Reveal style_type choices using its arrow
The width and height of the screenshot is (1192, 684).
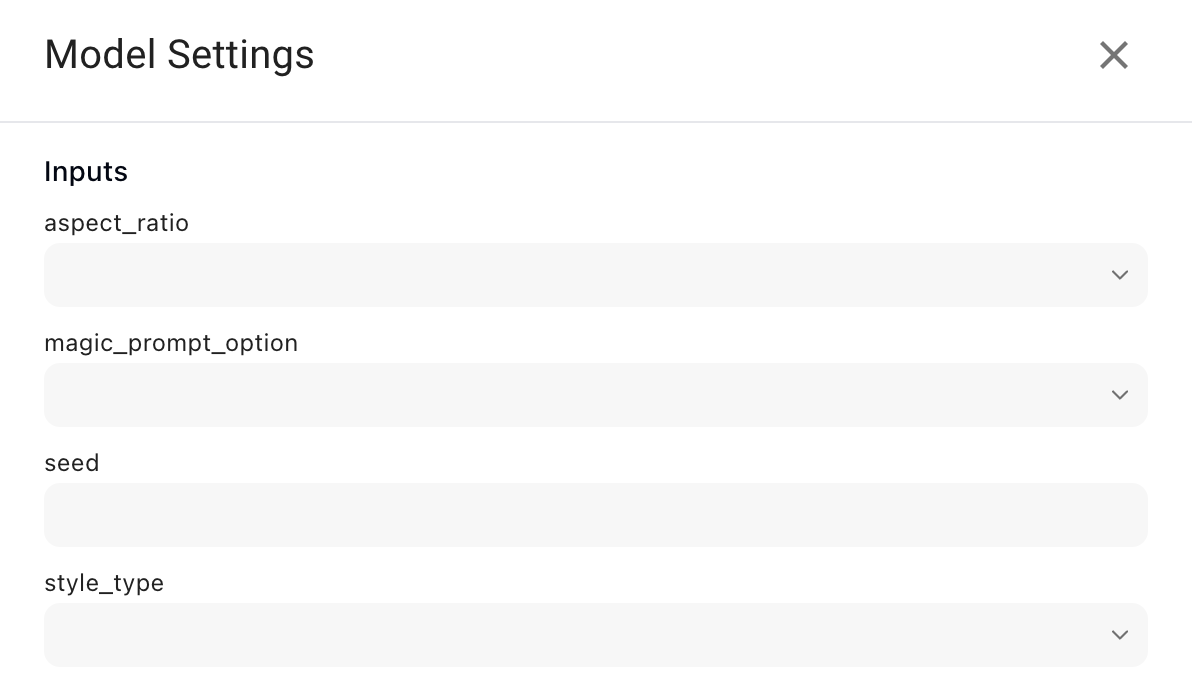(x=1119, y=635)
